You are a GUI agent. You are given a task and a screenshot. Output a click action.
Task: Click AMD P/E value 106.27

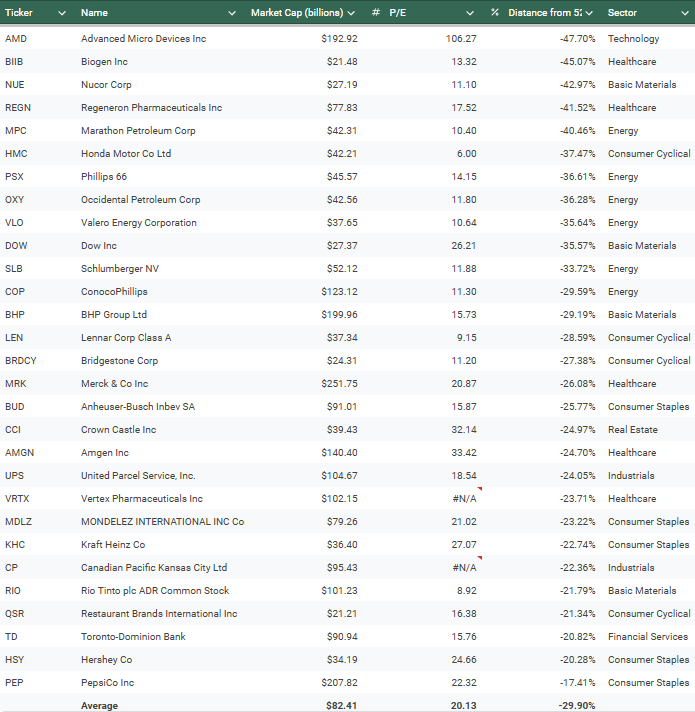coord(461,39)
